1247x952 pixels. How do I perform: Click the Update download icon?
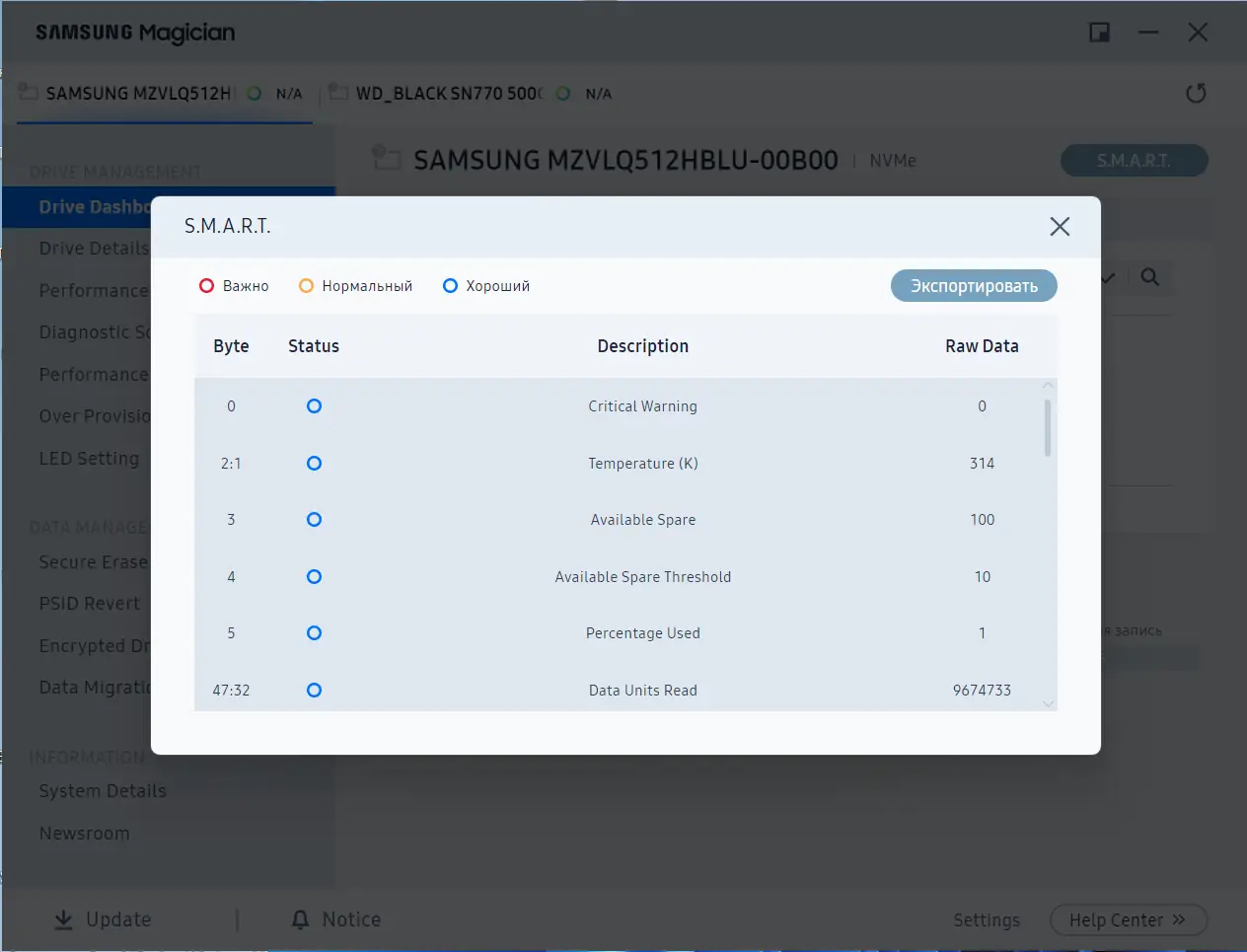click(63, 919)
